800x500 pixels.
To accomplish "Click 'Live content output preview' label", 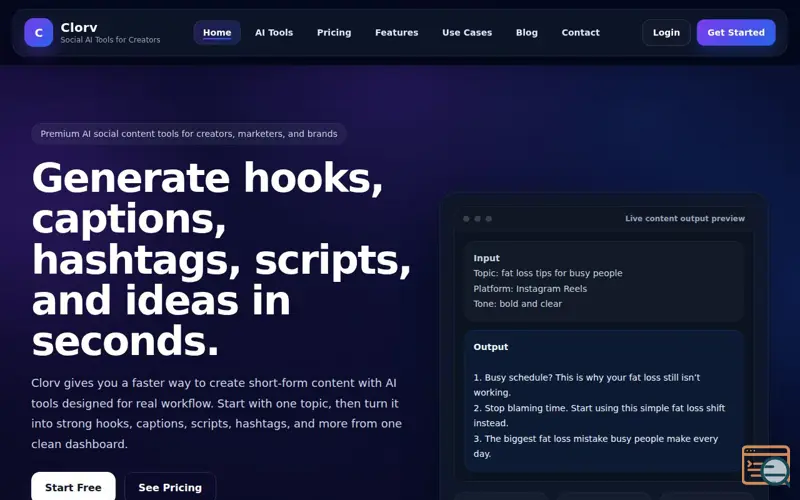I will coord(685,218).
